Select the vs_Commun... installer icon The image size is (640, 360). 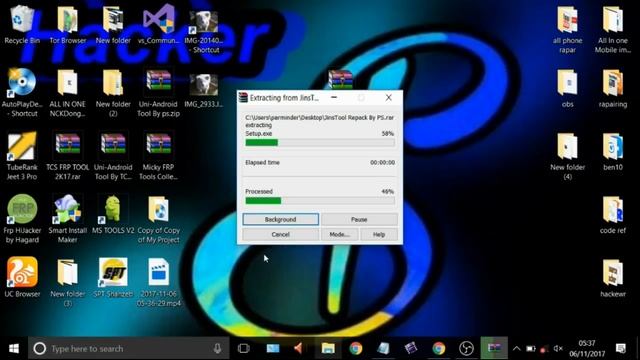(x=158, y=24)
